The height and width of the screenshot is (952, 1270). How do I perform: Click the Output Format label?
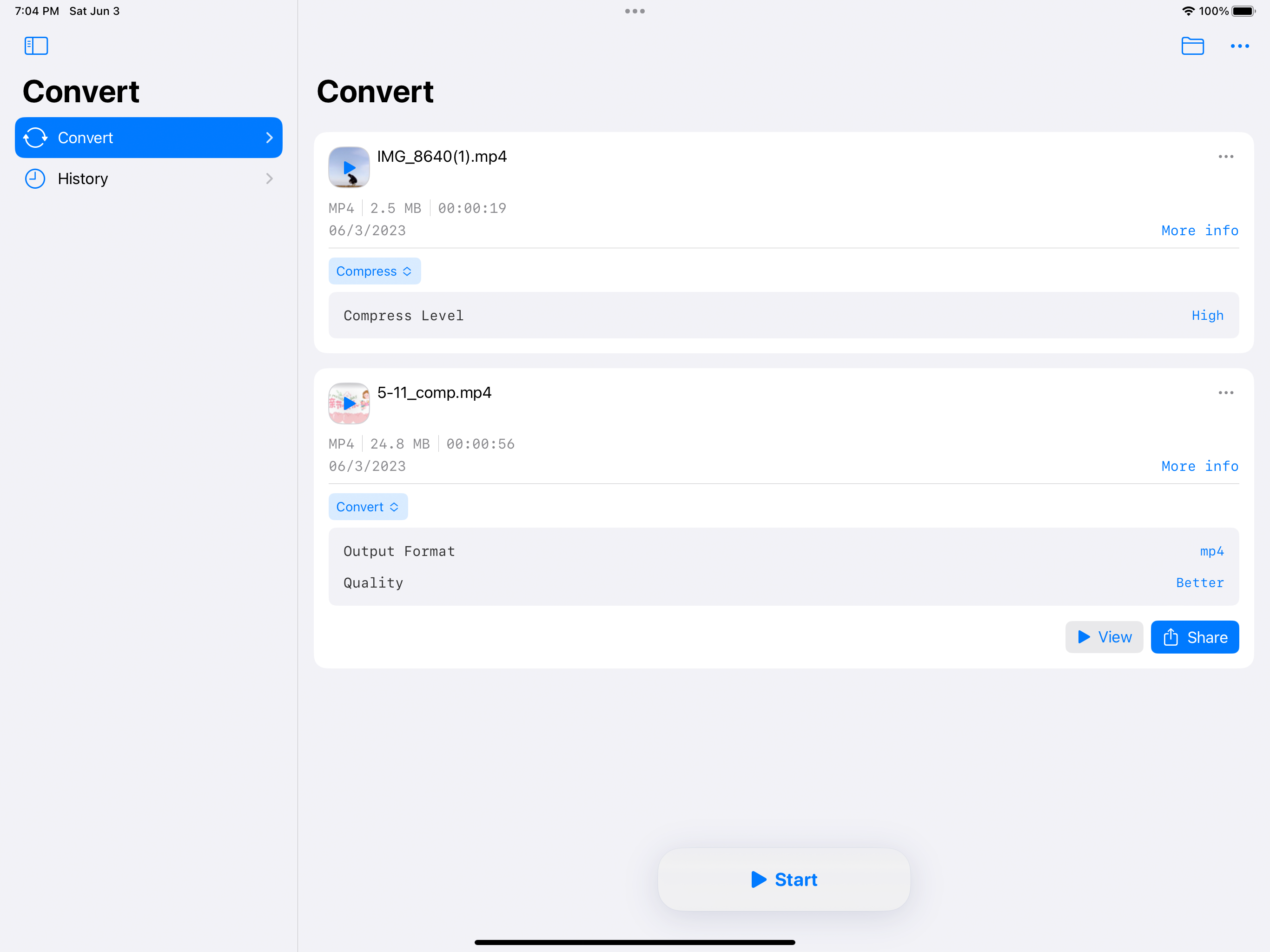point(399,551)
